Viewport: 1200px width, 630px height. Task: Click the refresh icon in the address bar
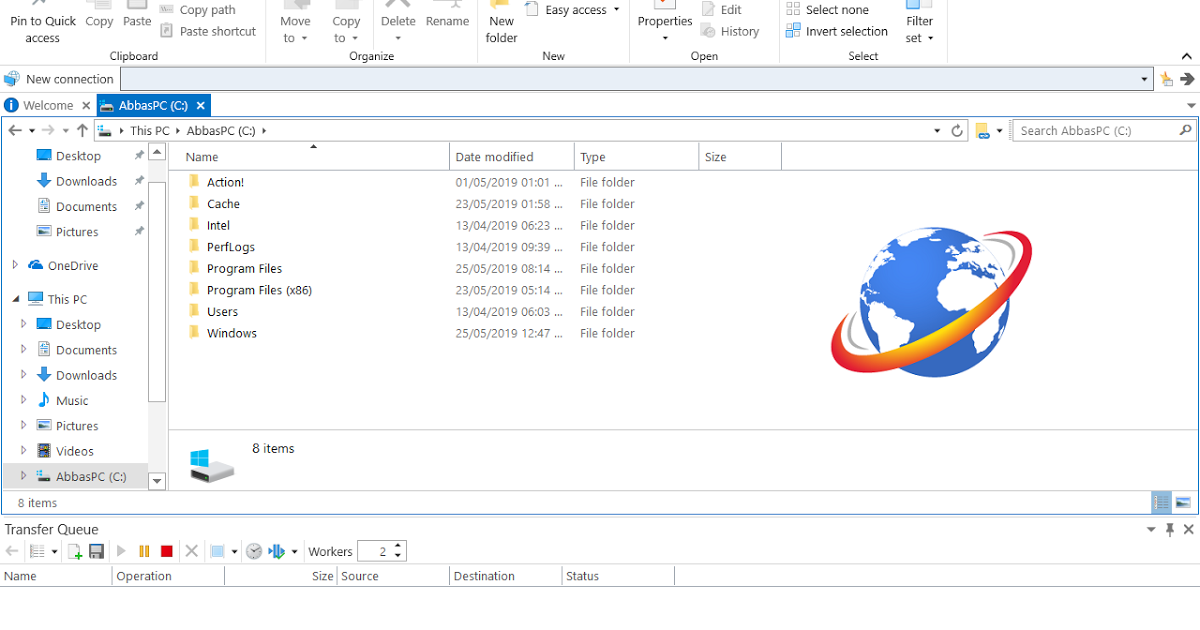(956, 130)
